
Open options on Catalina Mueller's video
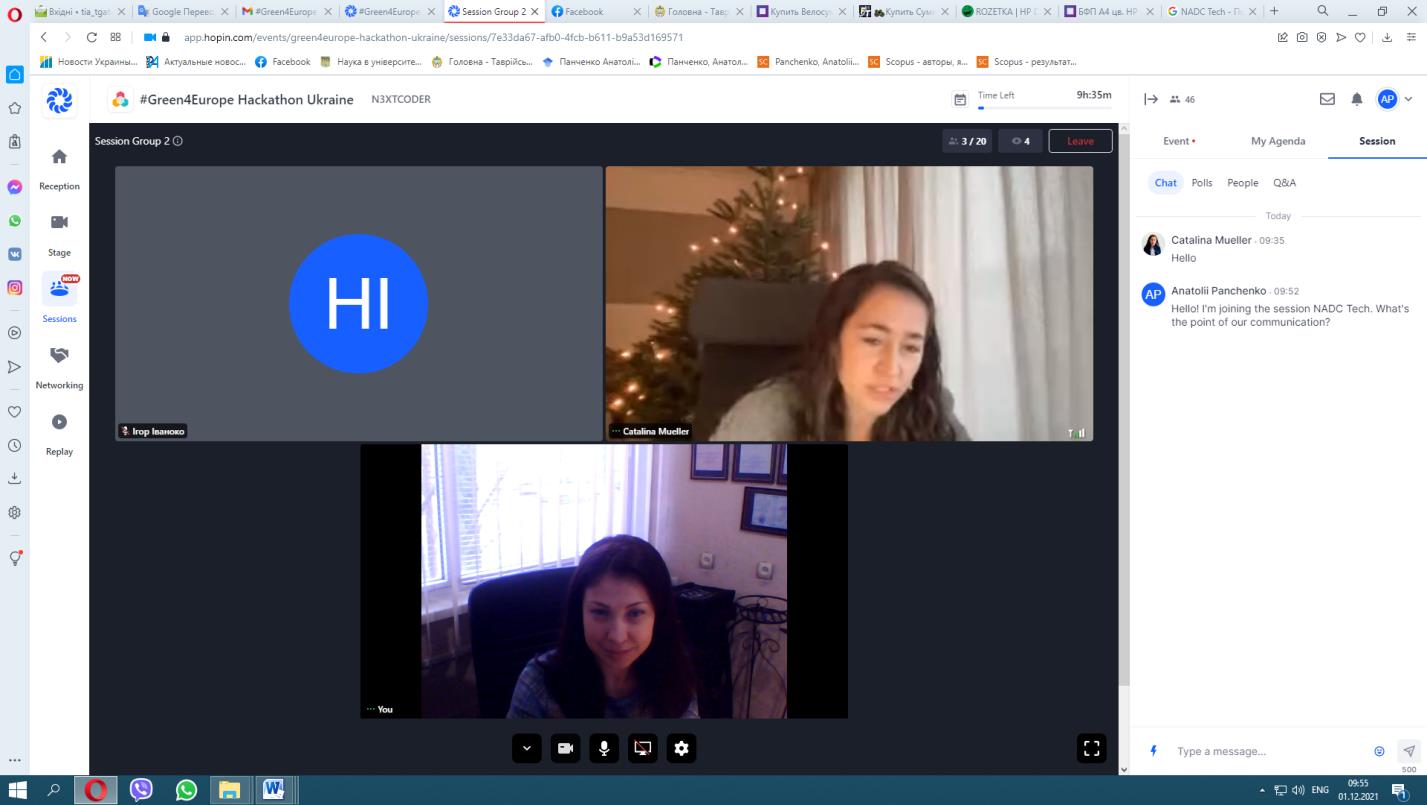pos(616,432)
